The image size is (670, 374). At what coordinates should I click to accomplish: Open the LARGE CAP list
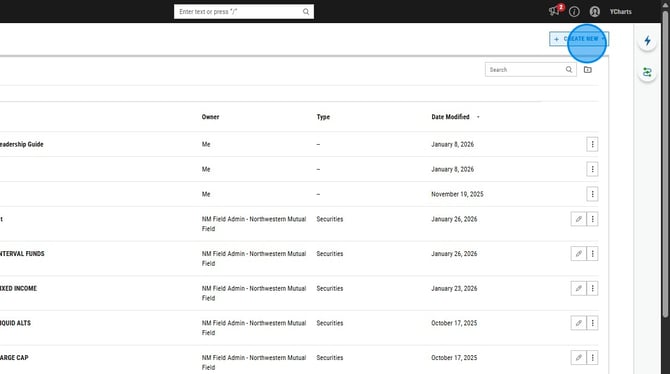point(14,357)
